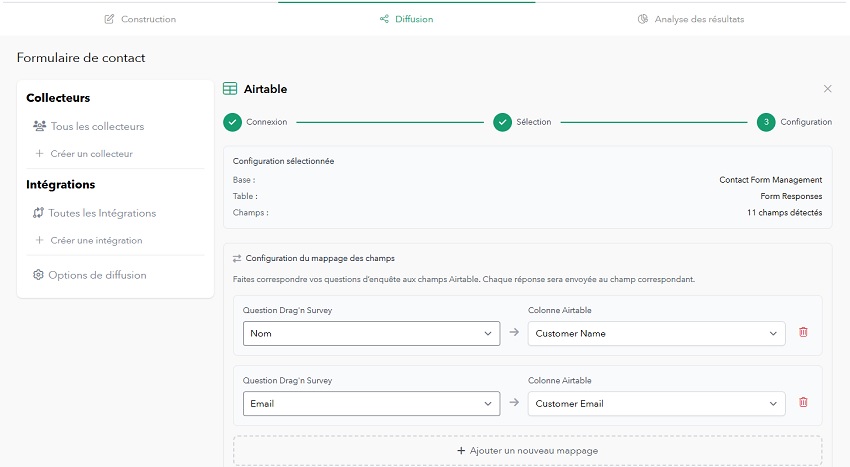Open Toutes les Intégrations

tap(94, 213)
